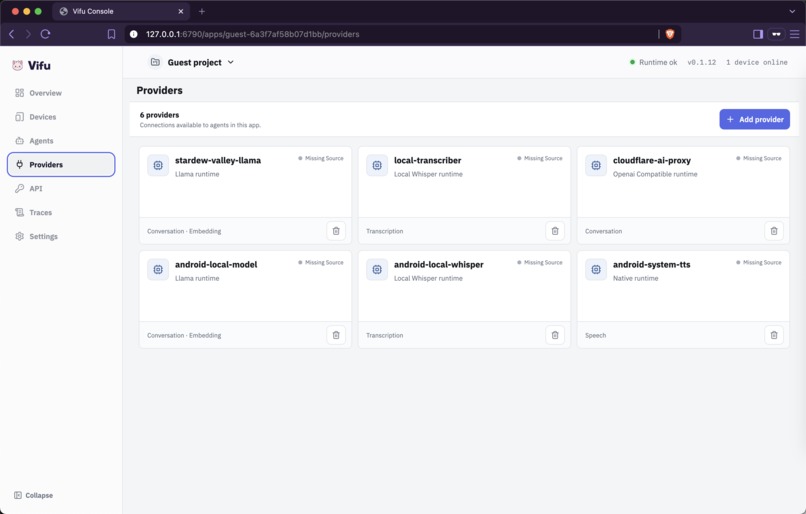Delete the android-local-model provider
Image resolution: width=806 pixels, height=514 pixels.
tap(336, 335)
